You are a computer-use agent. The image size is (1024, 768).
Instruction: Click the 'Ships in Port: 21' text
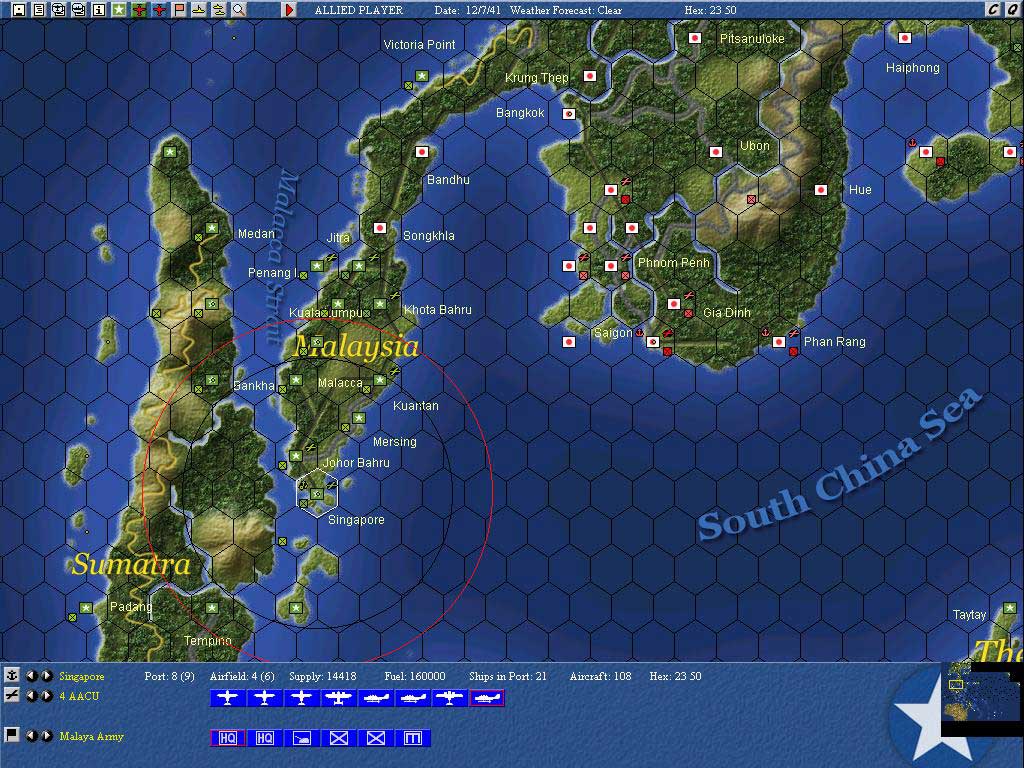coord(508,676)
